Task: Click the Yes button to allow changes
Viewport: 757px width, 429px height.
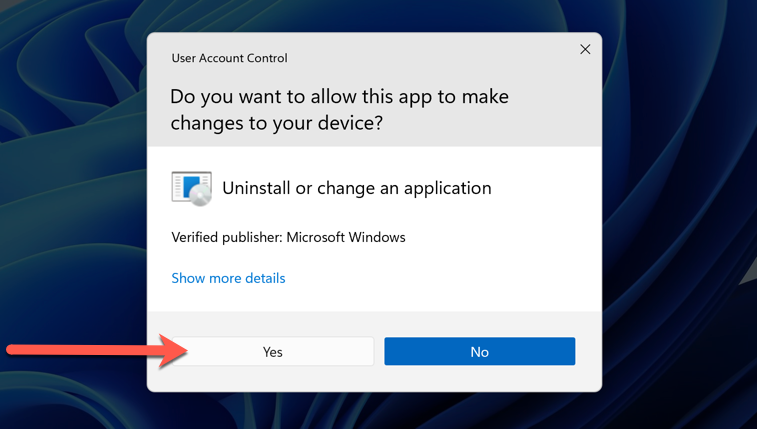Action: [x=273, y=351]
